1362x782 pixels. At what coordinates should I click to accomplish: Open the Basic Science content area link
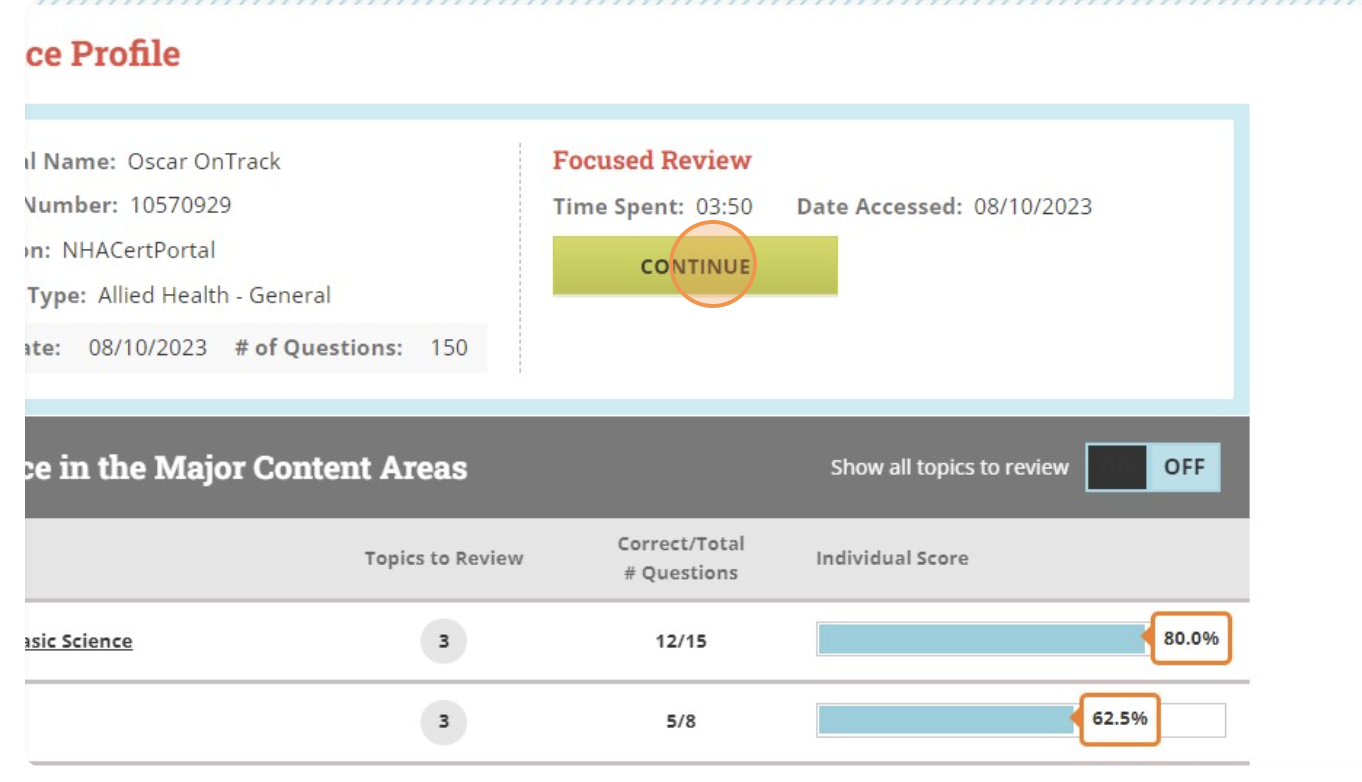(78, 641)
